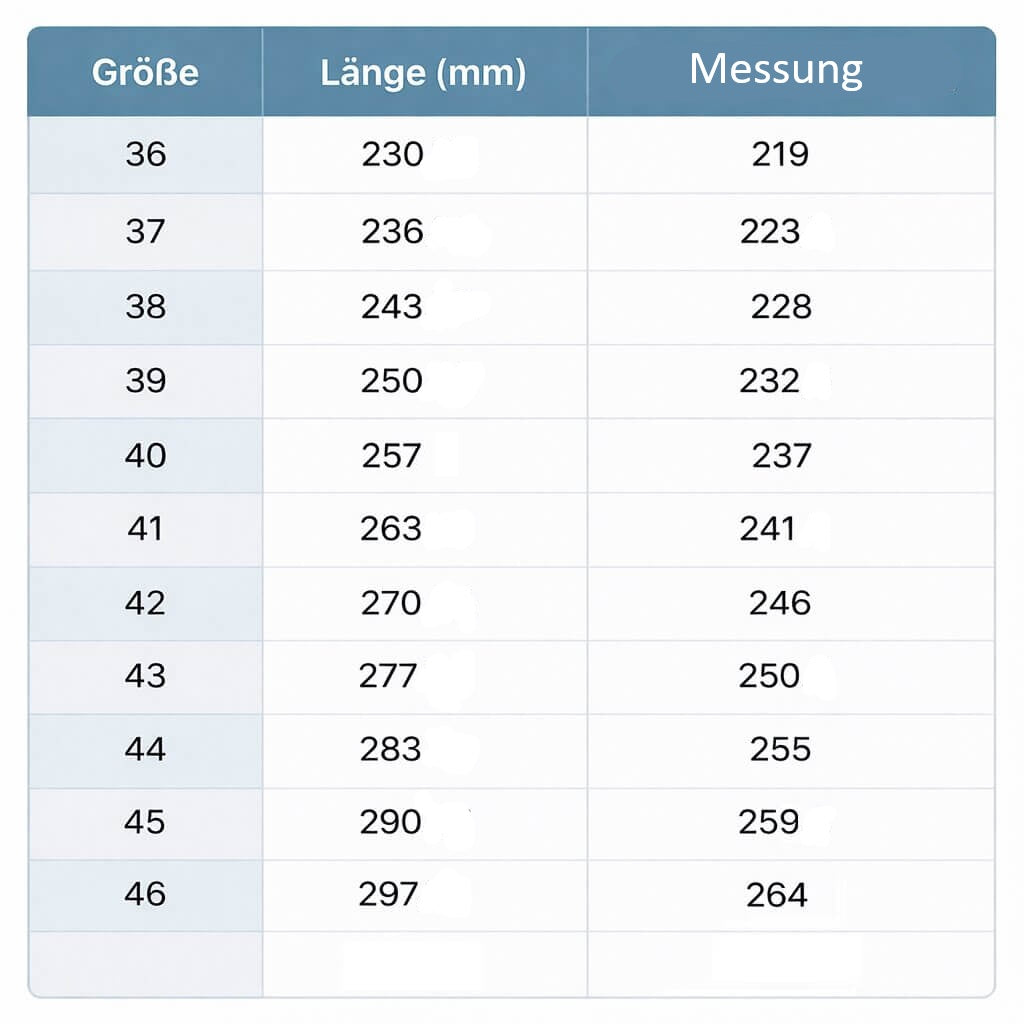Select the size 36 cell
This screenshot has height=1024, width=1024.
[x=146, y=155]
